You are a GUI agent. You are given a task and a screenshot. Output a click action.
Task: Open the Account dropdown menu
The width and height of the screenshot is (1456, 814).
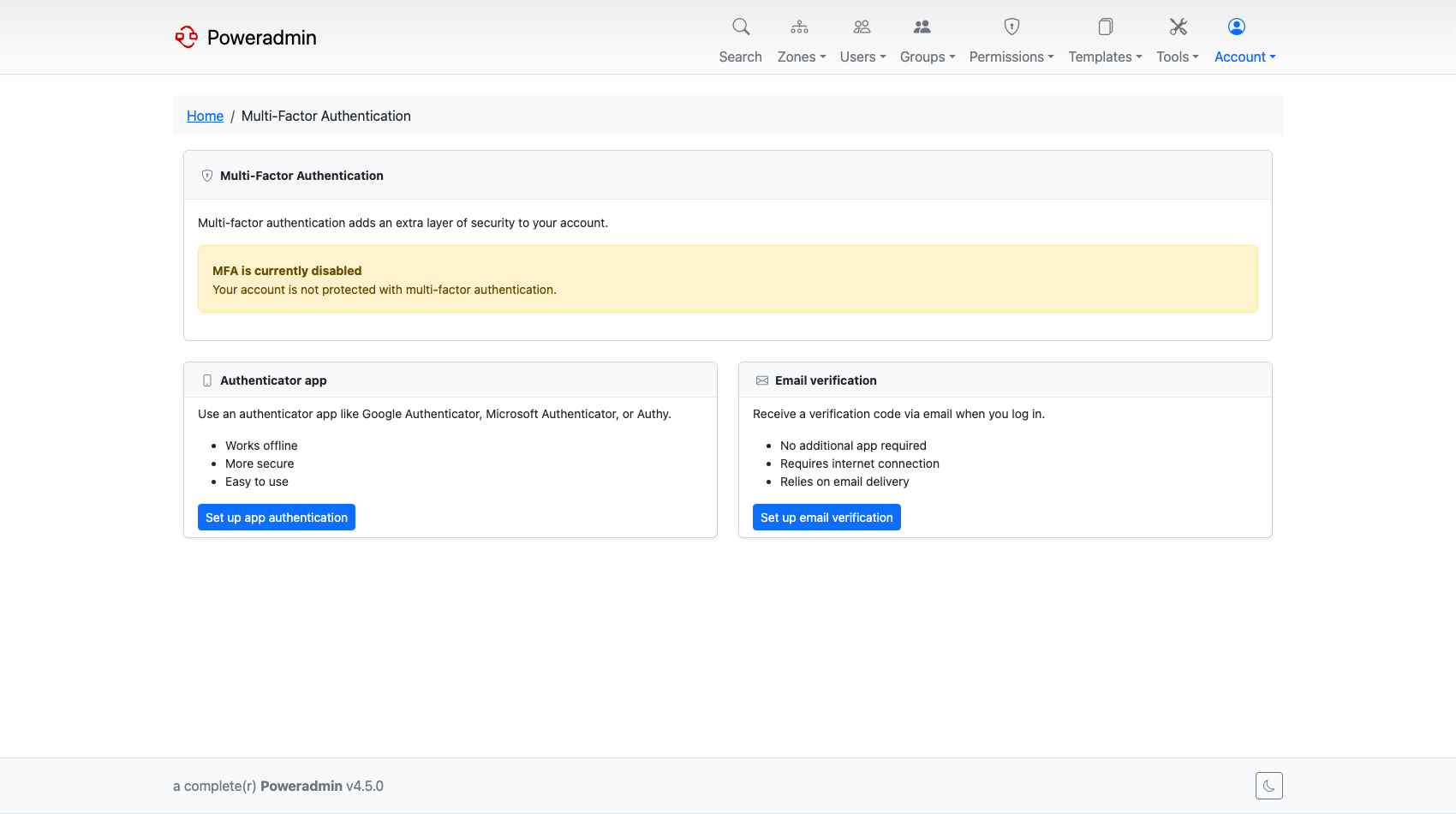click(x=1245, y=57)
